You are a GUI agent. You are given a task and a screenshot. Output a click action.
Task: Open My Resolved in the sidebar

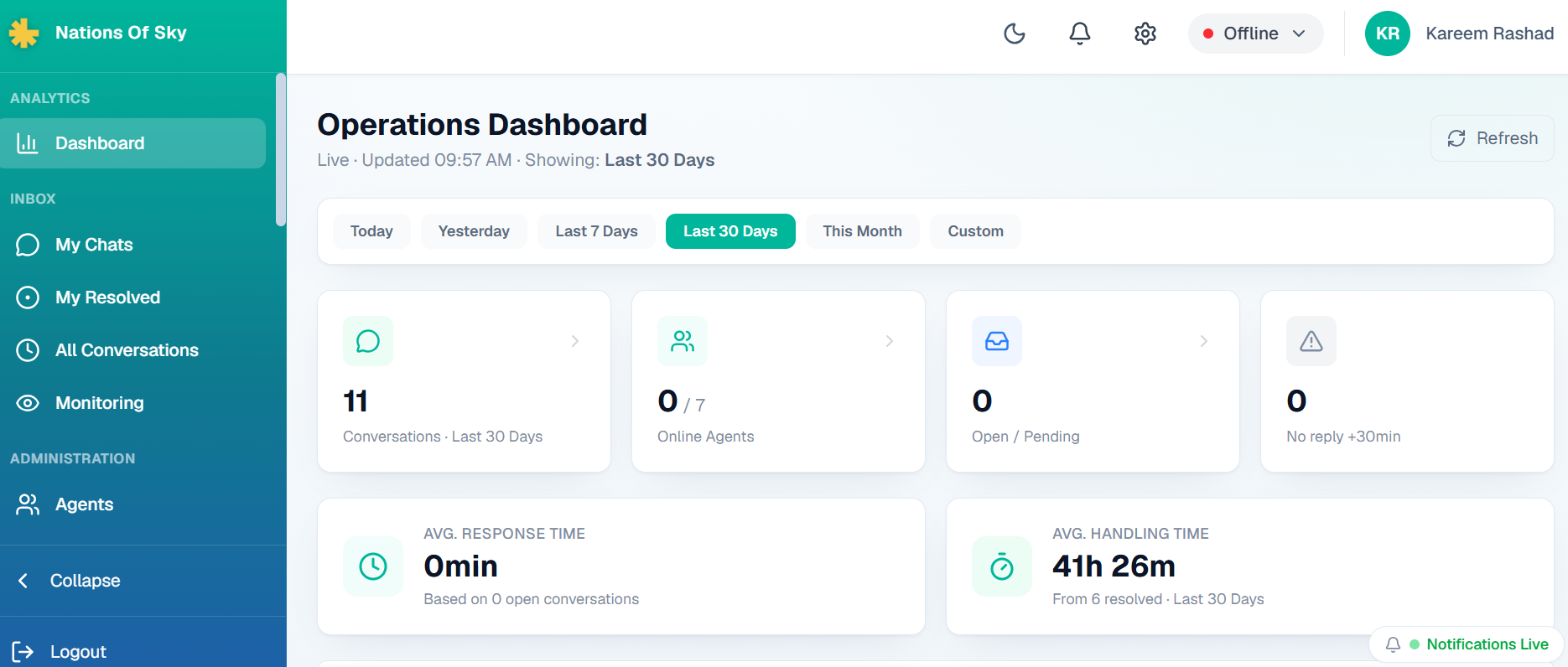[133, 297]
